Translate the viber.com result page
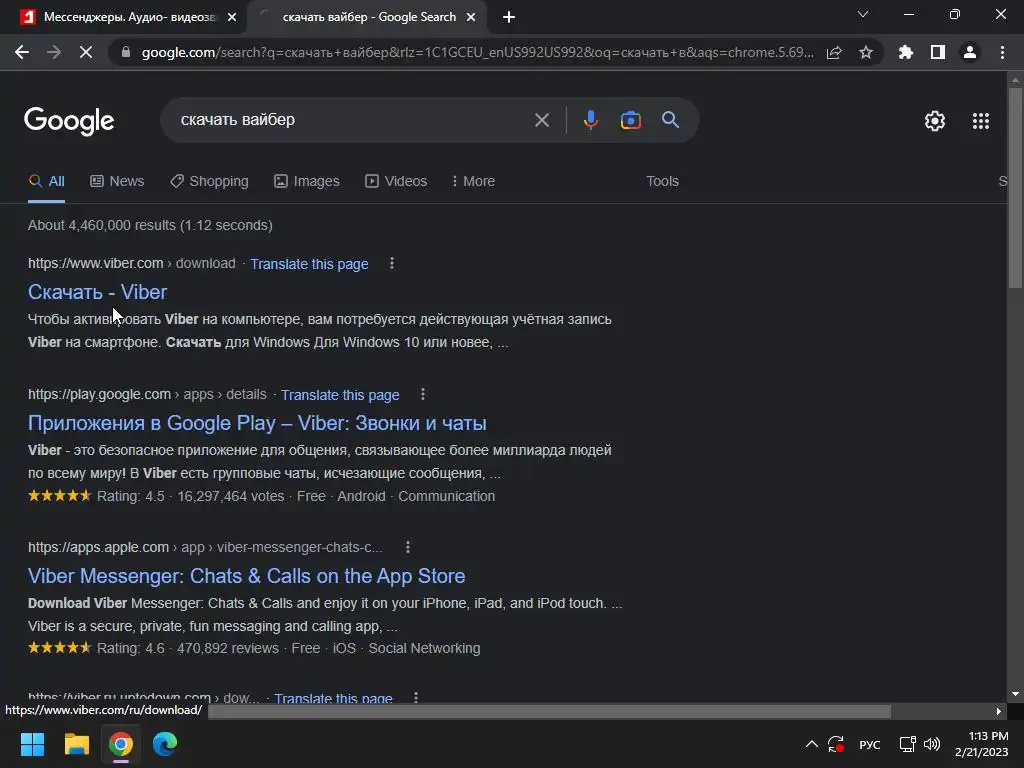Viewport: 1024px width, 768px height. [x=309, y=264]
